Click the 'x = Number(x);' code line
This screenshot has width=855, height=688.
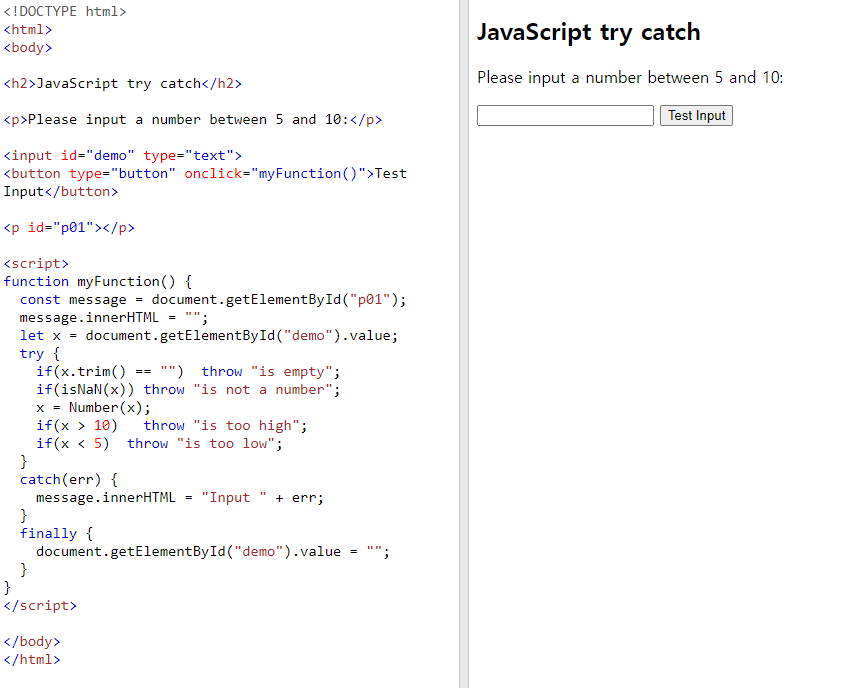coord(93,407)
